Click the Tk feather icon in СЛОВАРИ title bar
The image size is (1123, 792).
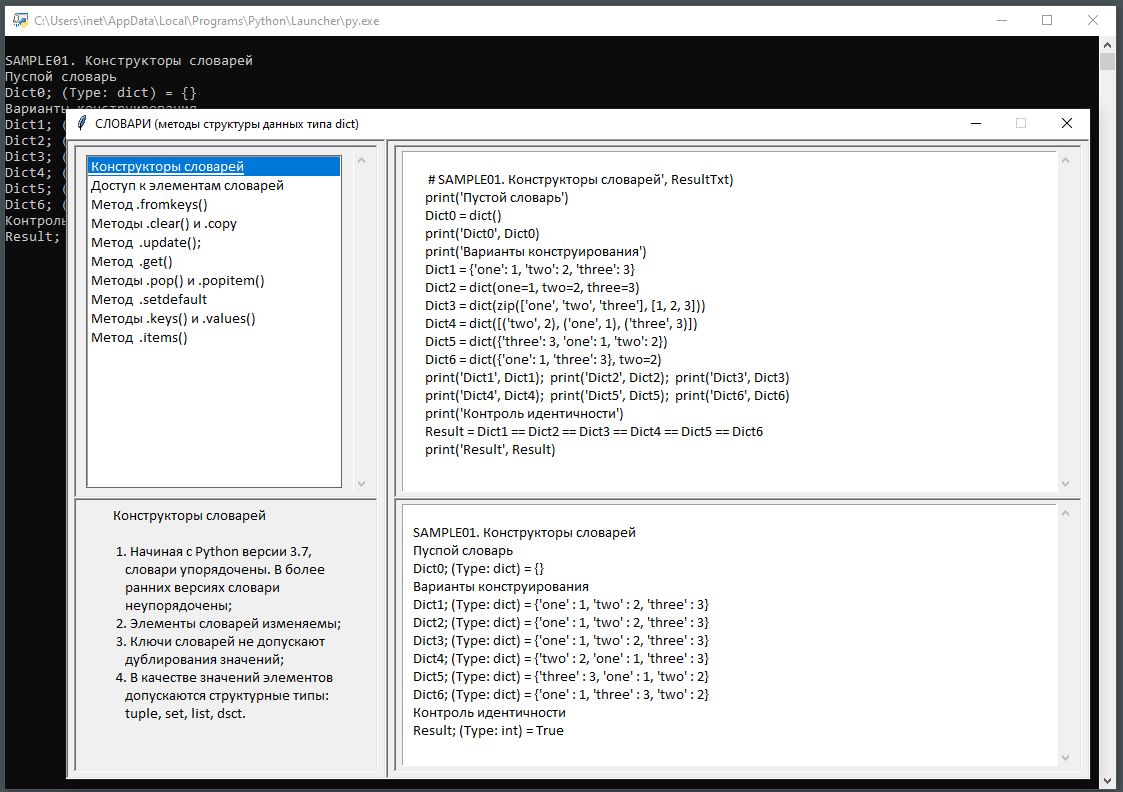point(82,124)
